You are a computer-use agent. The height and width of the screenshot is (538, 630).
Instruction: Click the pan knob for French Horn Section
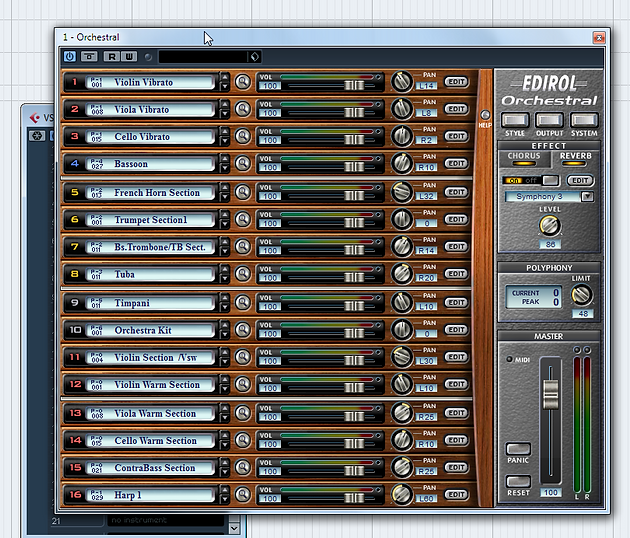402,192
